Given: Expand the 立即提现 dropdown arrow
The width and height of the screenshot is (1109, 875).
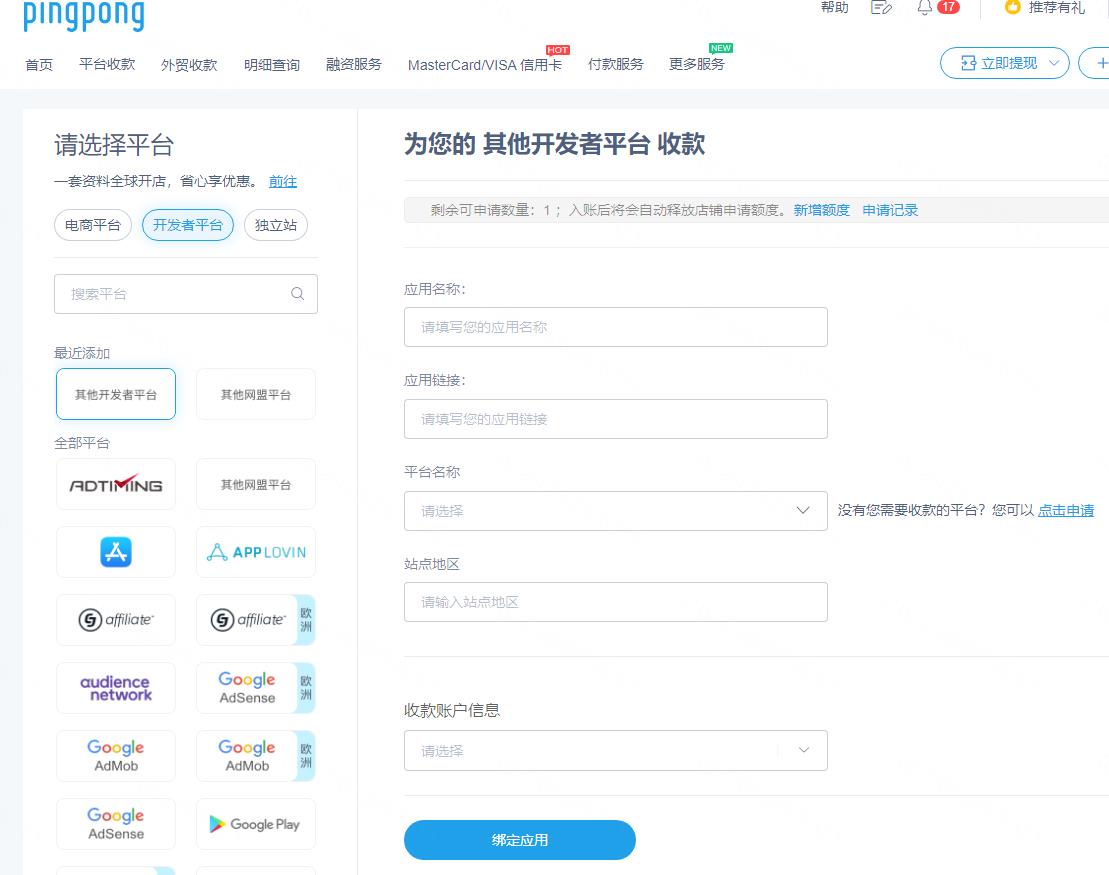Looking at the screenshot, I should 1054,64.
